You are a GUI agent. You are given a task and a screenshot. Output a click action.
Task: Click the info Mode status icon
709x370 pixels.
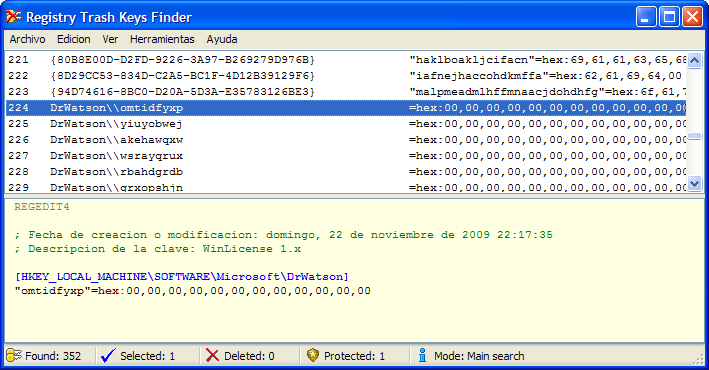pos(422,356)
